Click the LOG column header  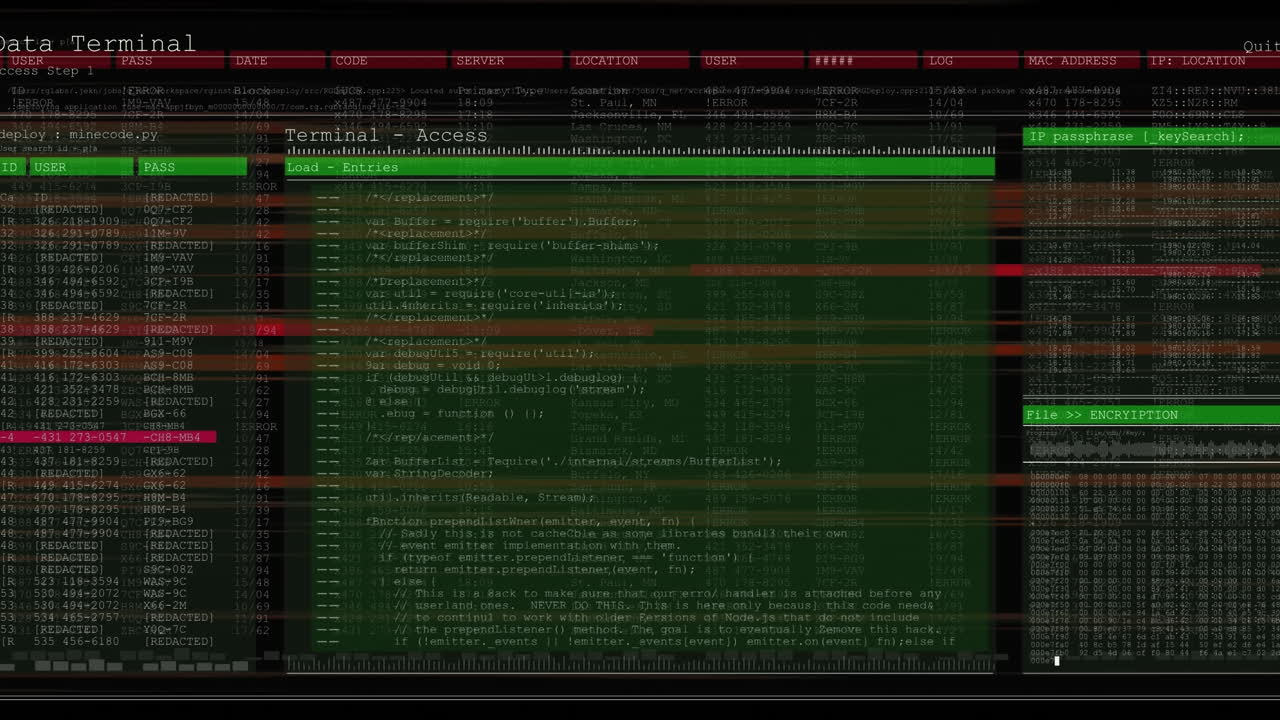(x=941, y=61)
